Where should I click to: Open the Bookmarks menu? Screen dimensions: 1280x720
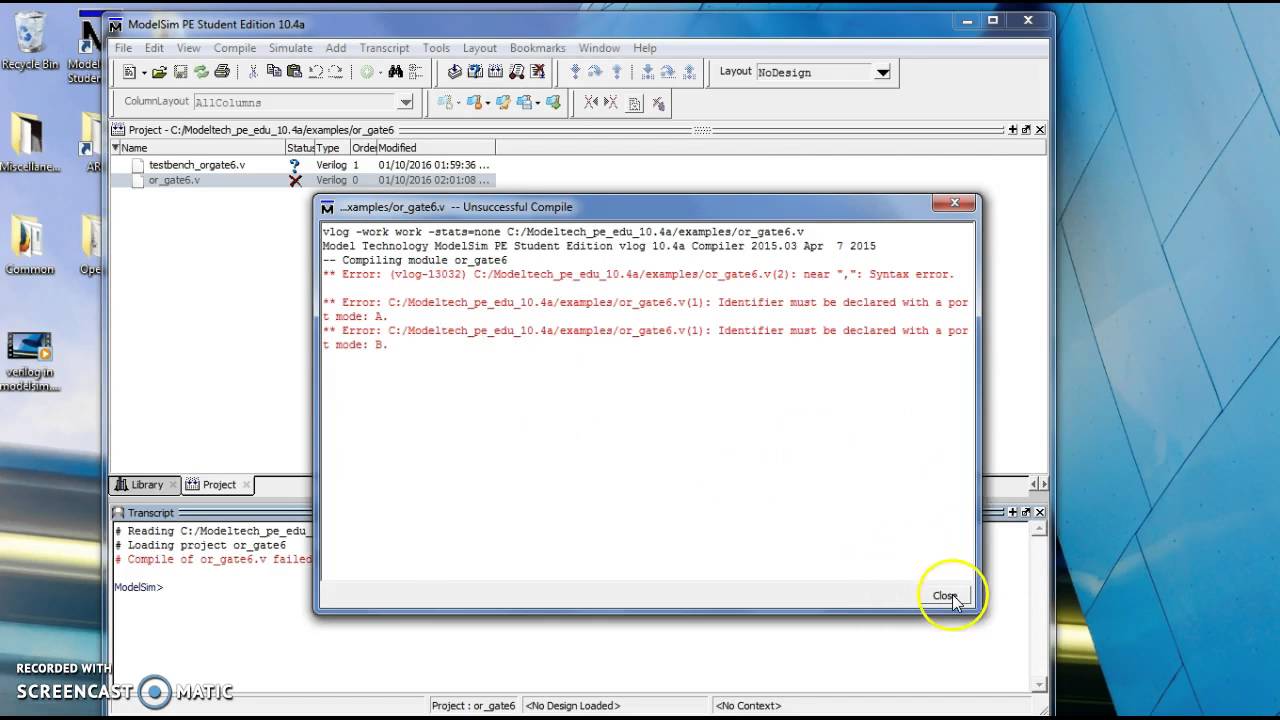pos(537,48)
